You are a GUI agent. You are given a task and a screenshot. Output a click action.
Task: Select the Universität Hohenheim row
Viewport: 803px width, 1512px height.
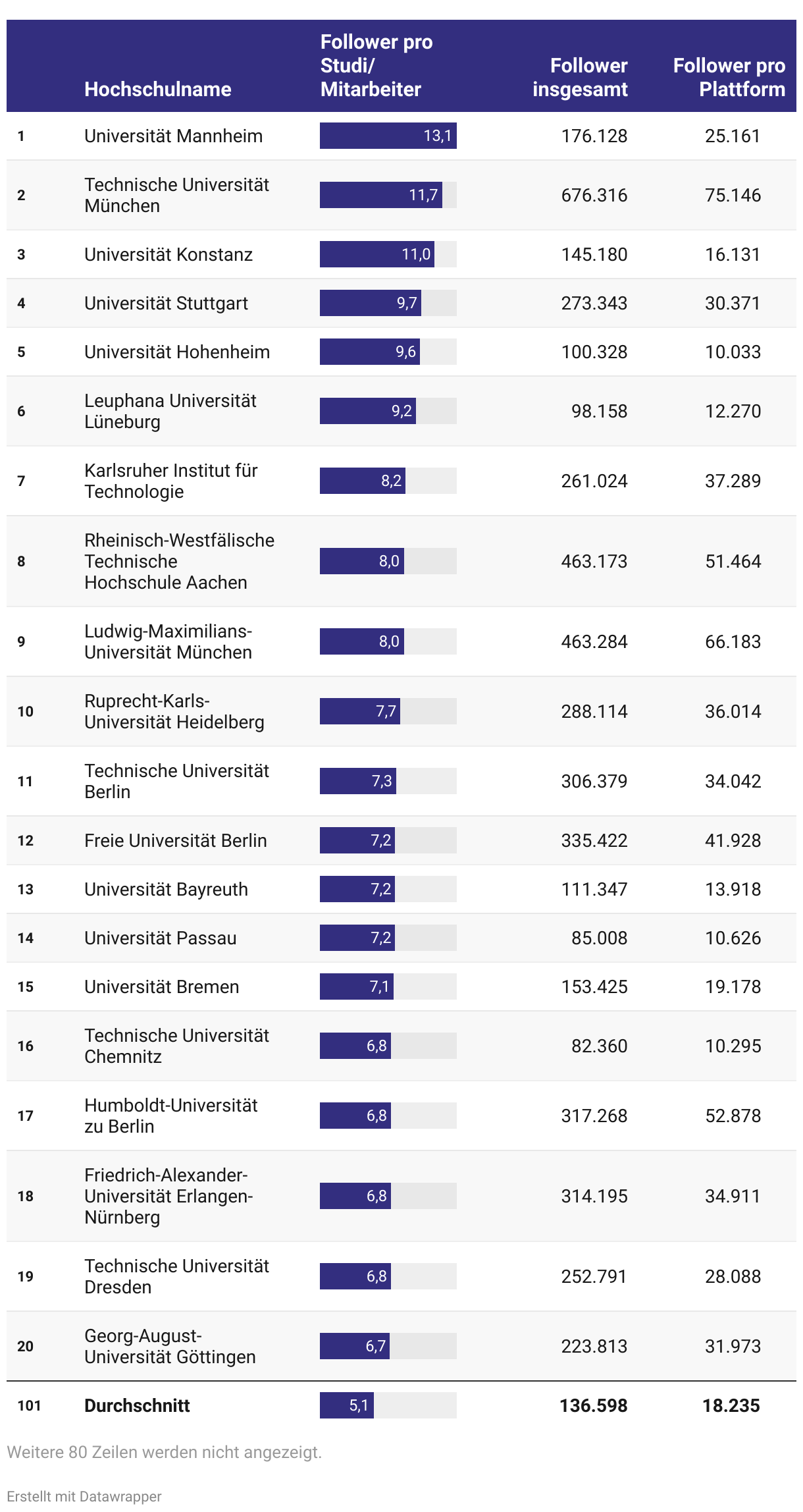click(401, 352)
